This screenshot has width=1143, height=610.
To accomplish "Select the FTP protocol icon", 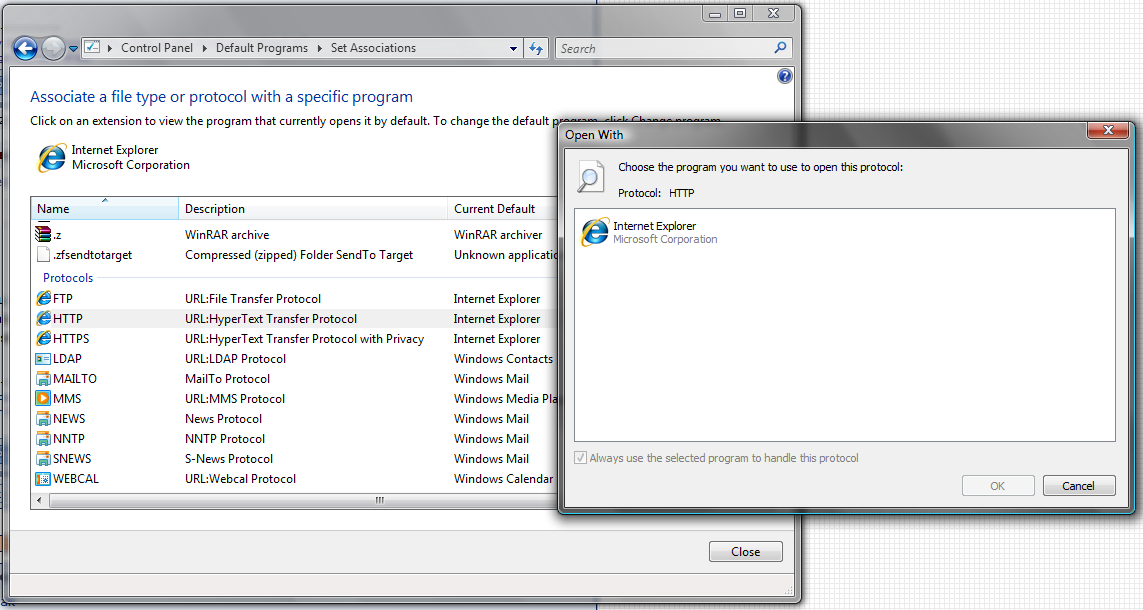I will click(43, 298).
